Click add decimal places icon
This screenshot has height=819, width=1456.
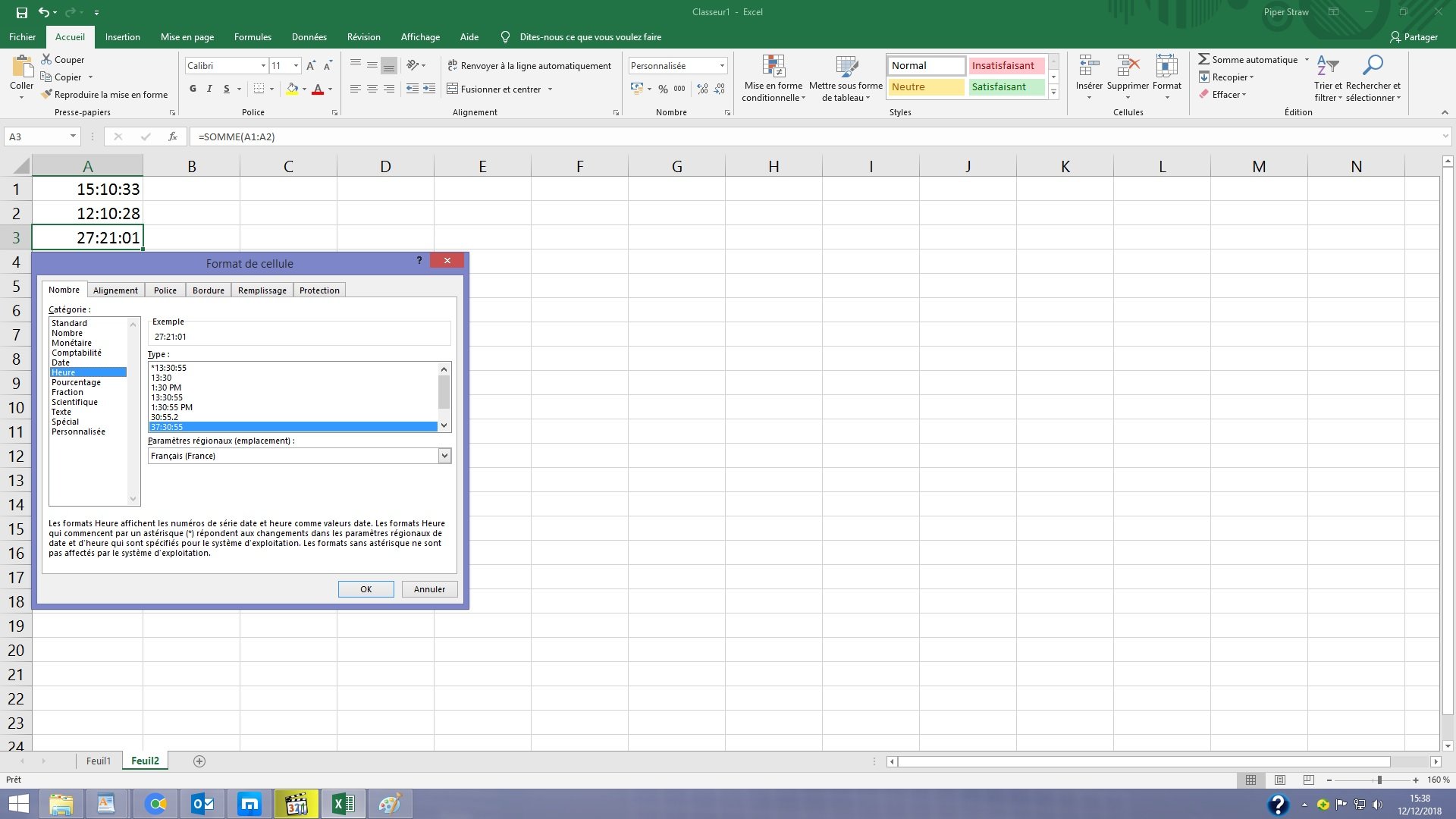(x=702, y=89)
